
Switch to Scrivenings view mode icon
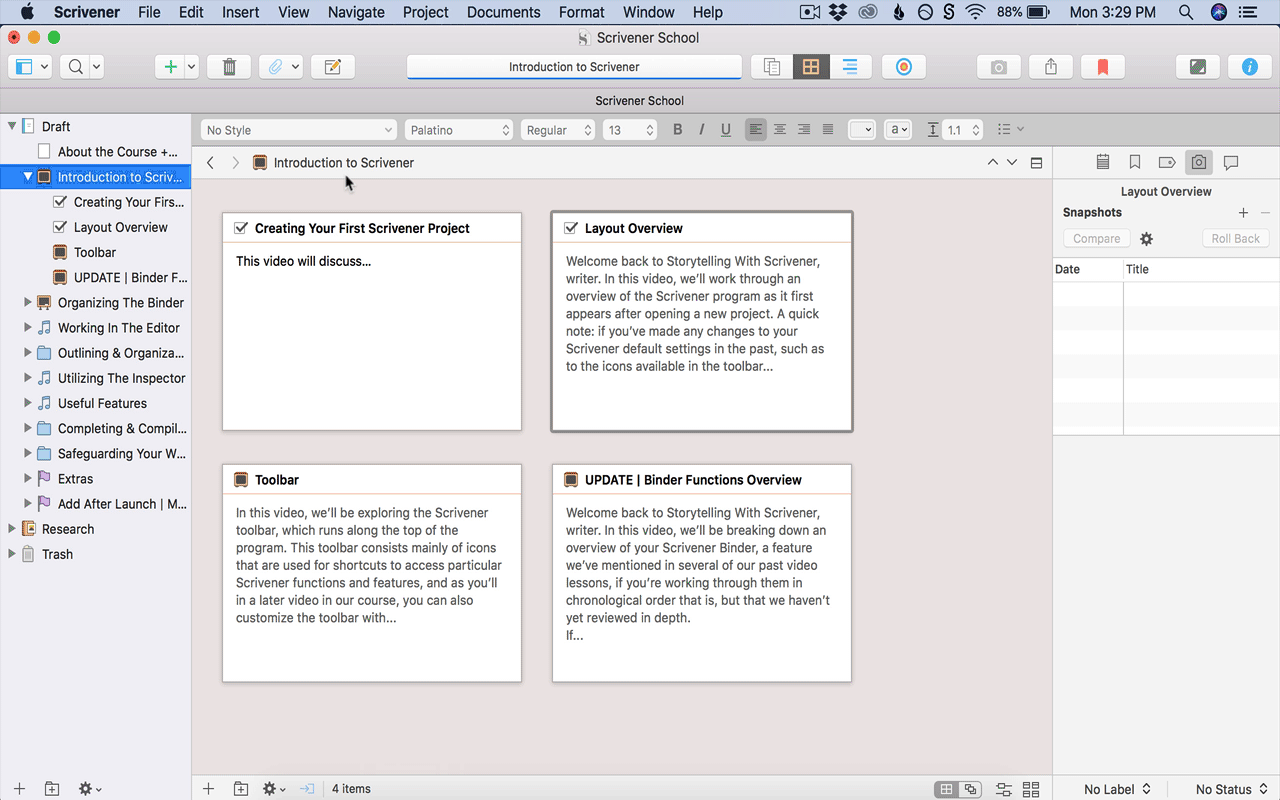tap(771, 67)
